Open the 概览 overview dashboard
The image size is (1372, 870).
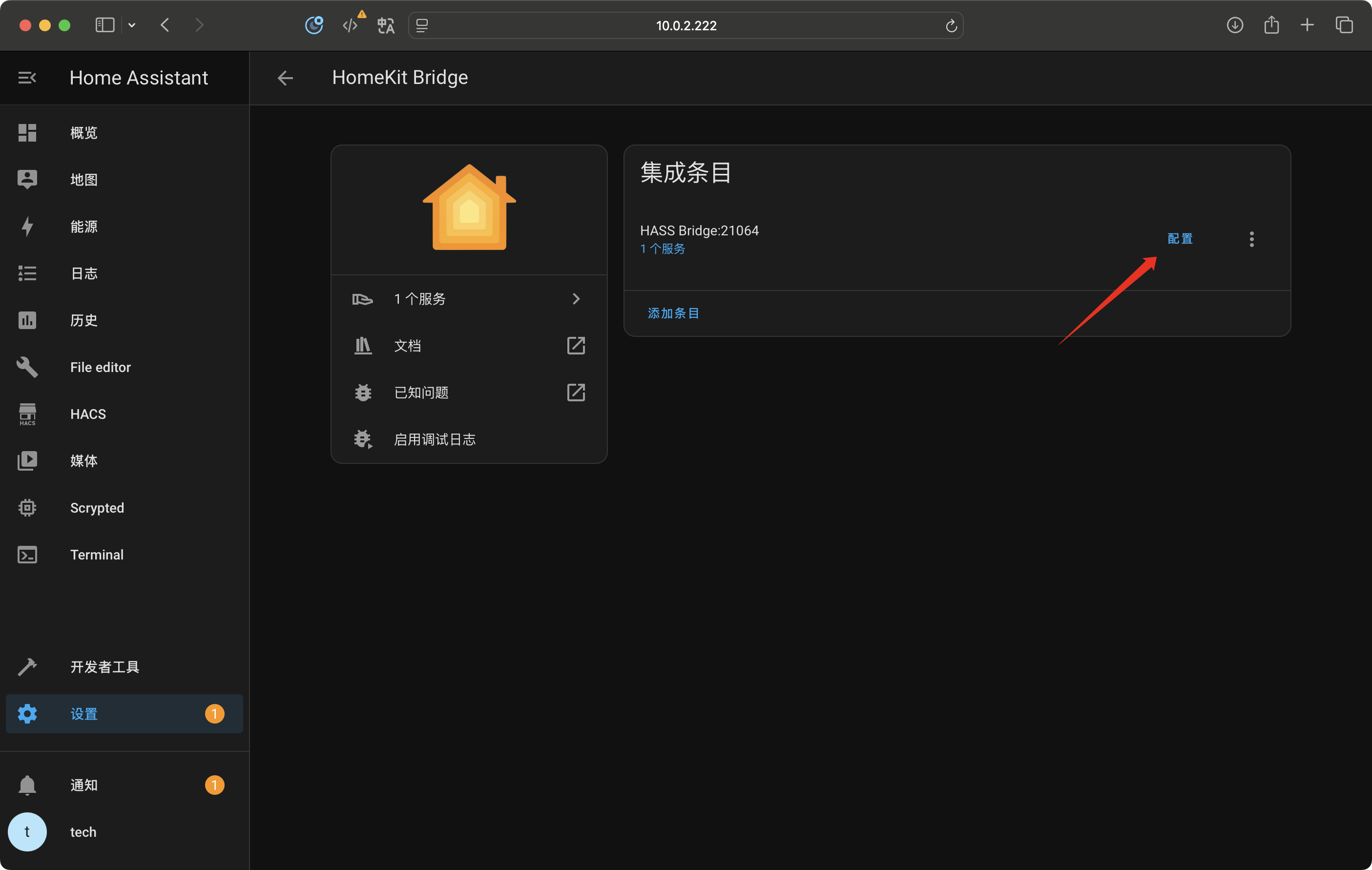click(x=124, y=133)
